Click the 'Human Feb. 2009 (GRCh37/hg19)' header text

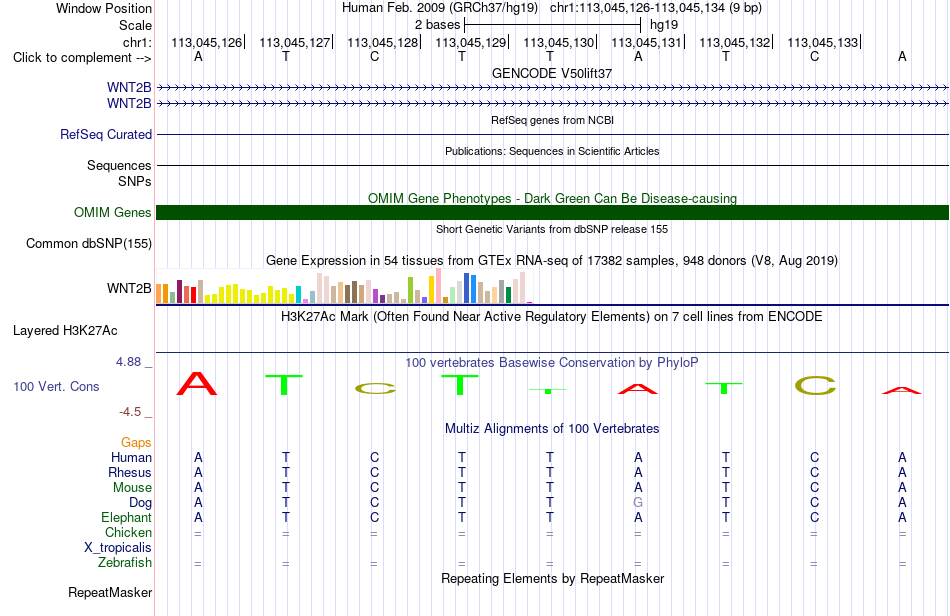point(440,8)
